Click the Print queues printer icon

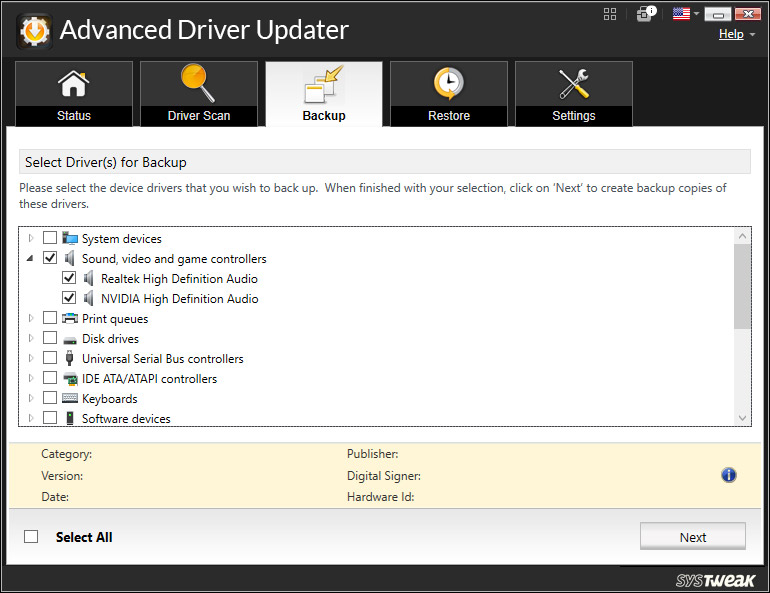pos(70,318)
